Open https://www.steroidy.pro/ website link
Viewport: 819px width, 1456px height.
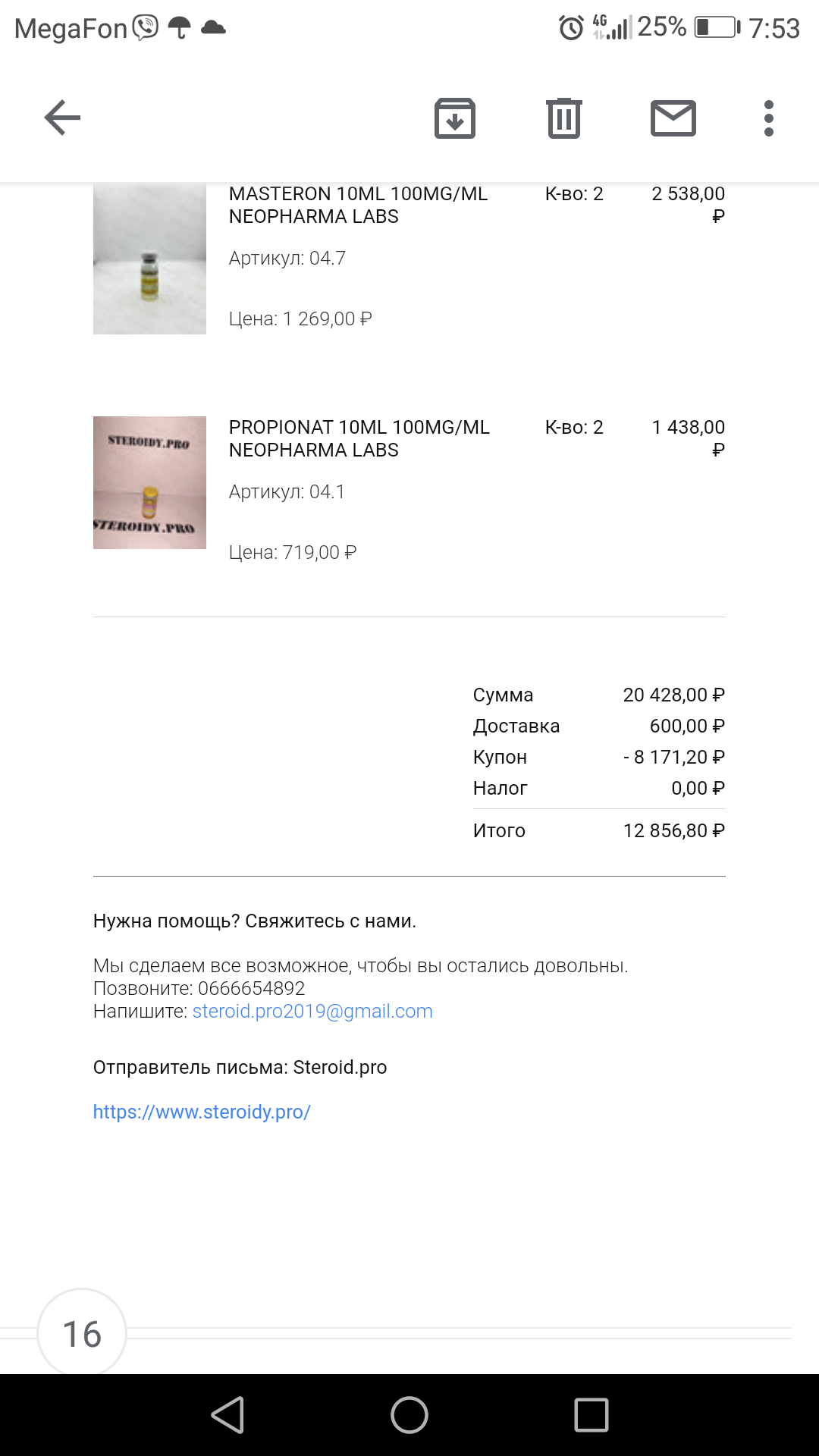pos(202,1112)
